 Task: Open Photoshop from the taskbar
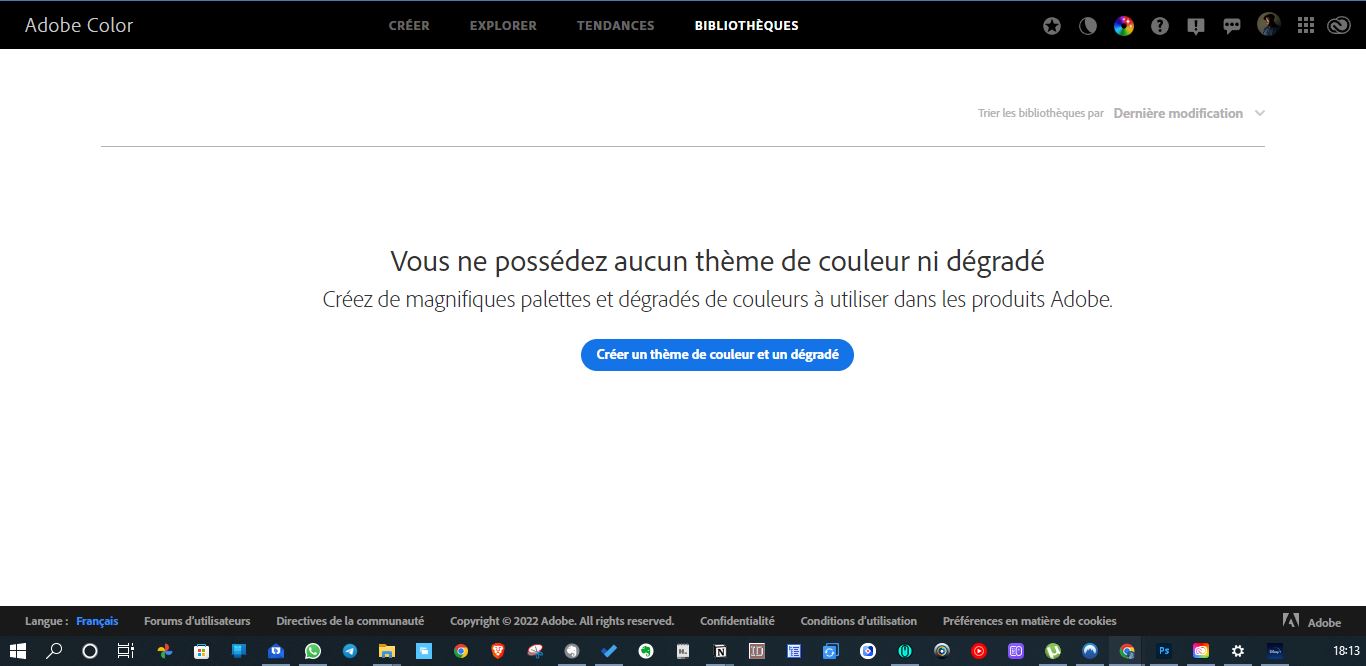click(1164, 650)
